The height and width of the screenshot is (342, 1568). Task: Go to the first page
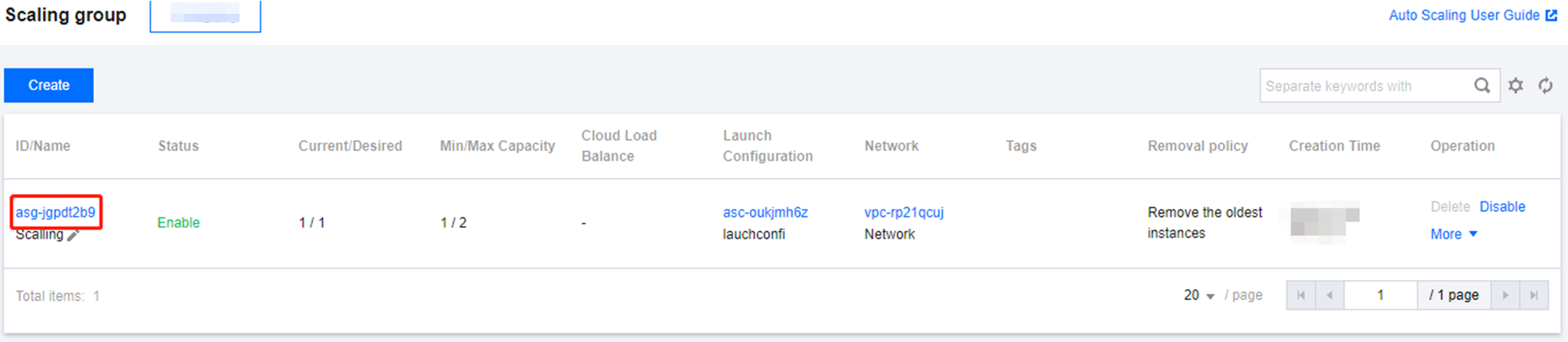tap(1301, 295)
